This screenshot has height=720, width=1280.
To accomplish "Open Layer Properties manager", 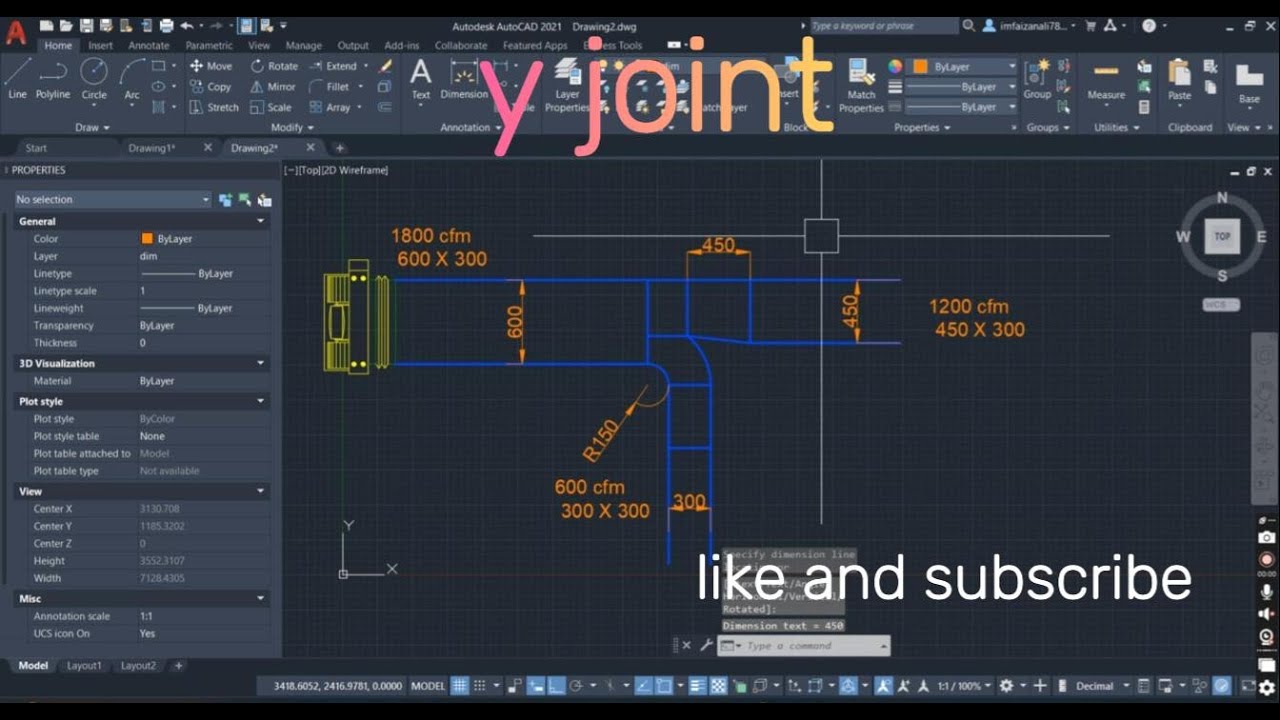I will coord(567,84).
